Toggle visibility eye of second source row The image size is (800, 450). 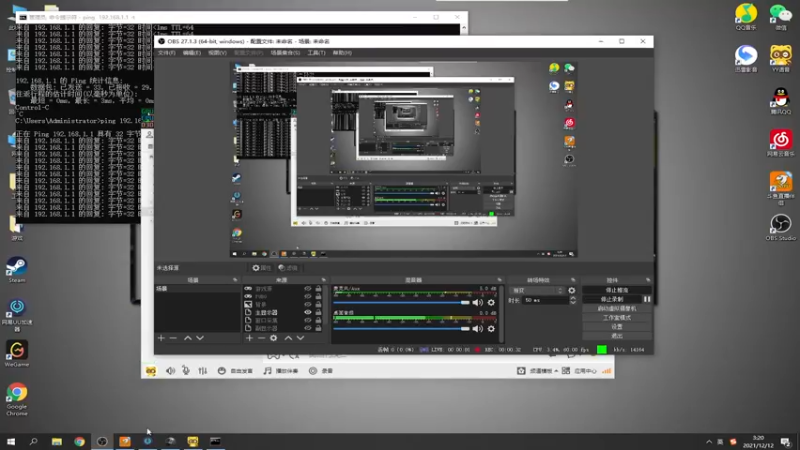pos(308,296)
